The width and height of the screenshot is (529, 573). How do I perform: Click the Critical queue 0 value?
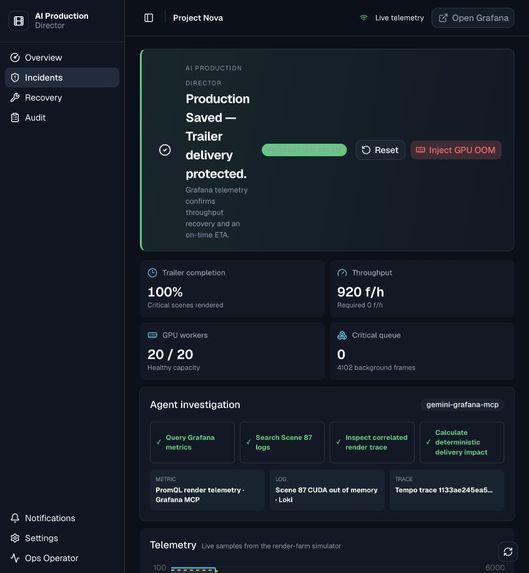[x=341, y=354]
